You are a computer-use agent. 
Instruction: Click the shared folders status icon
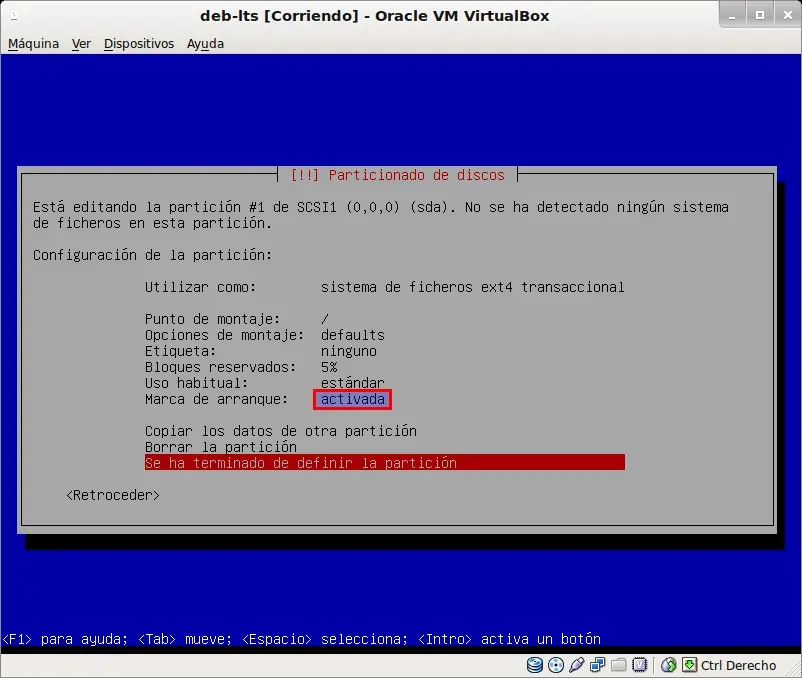click(x=618, y=665)
